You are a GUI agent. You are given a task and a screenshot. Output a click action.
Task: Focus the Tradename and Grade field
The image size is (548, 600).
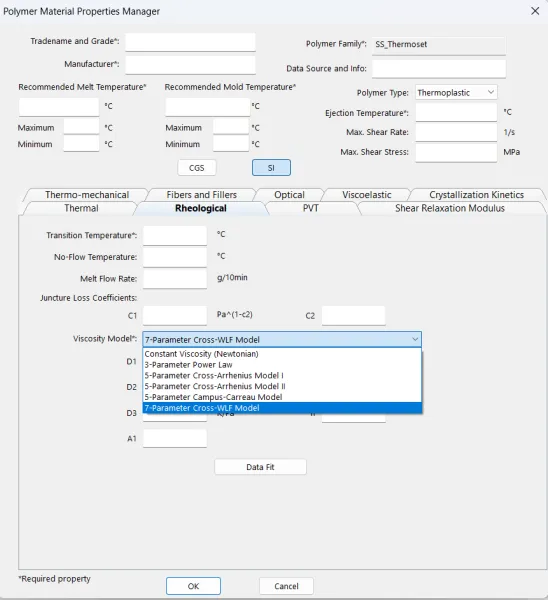(190, 42)
